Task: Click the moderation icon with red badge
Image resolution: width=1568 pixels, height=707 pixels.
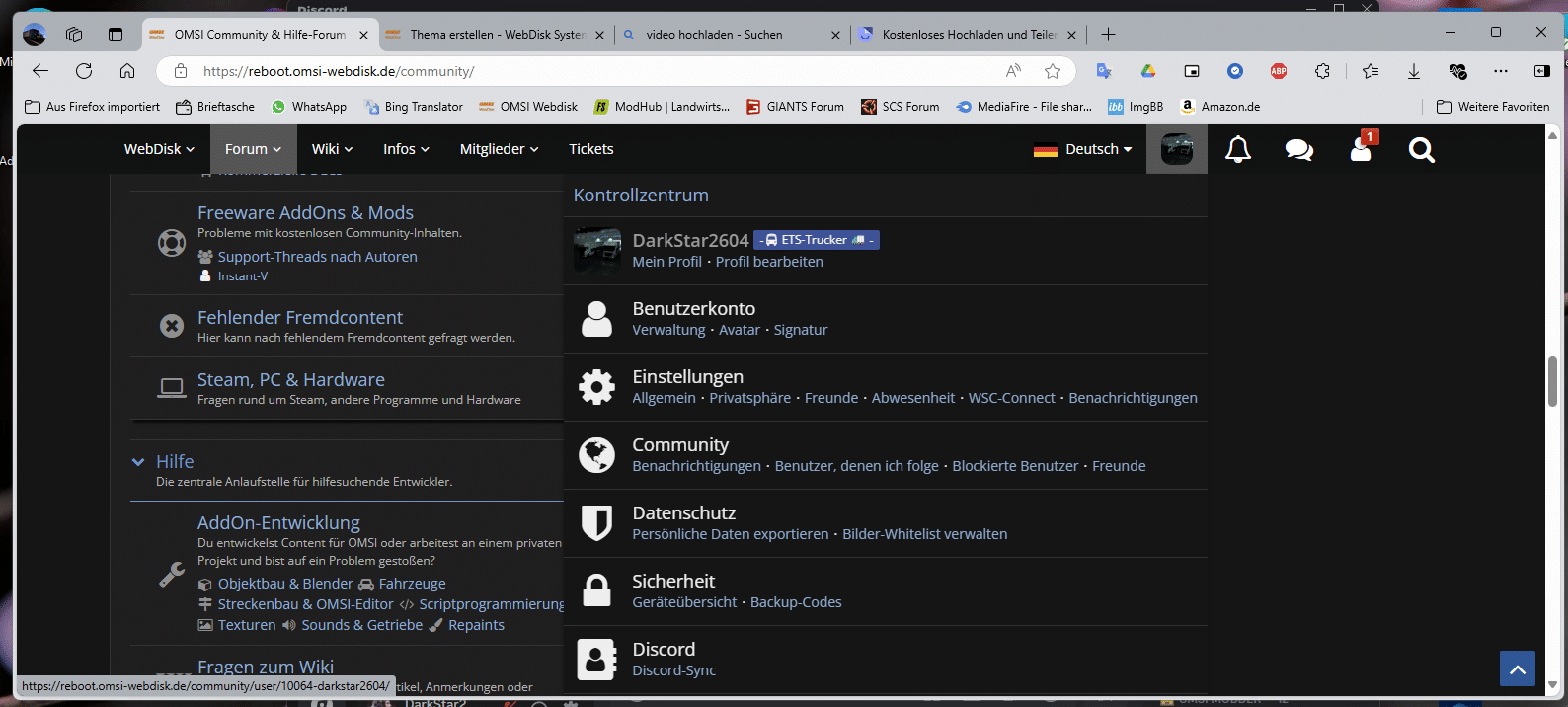Action: 1361,150
